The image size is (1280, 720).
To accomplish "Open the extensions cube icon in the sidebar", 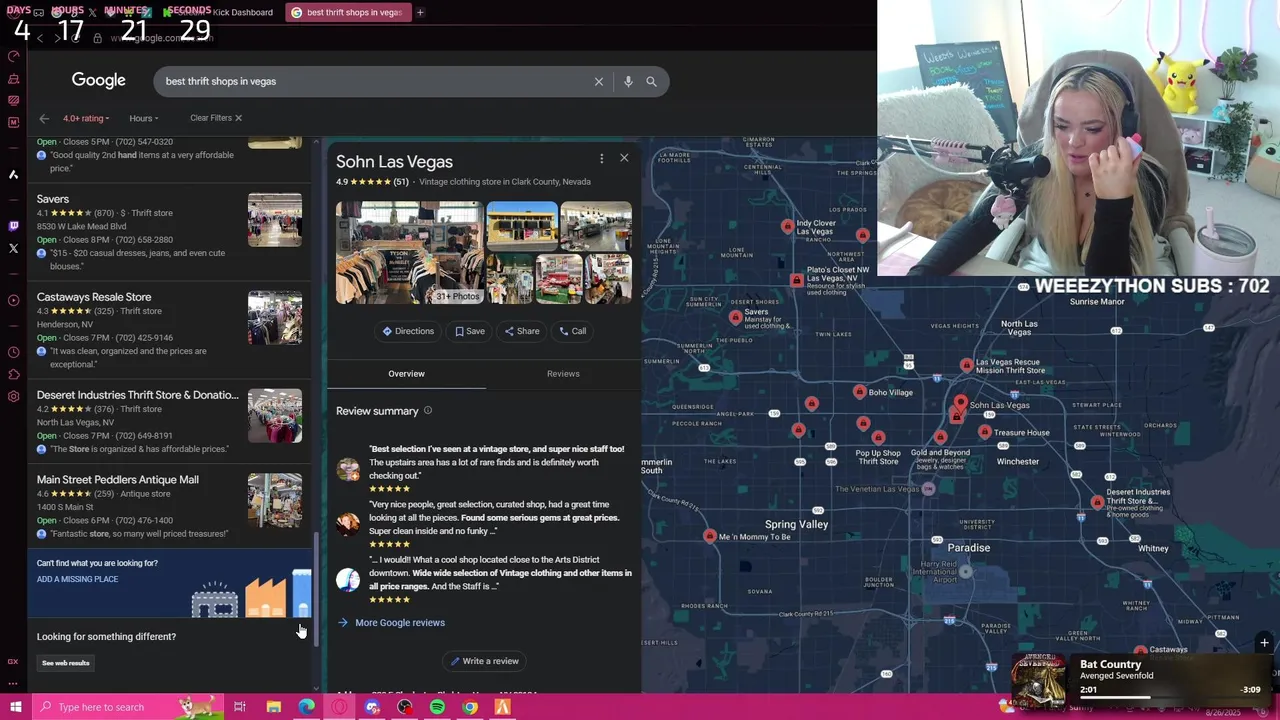I will pyautogui.click(x=13, y=375).
